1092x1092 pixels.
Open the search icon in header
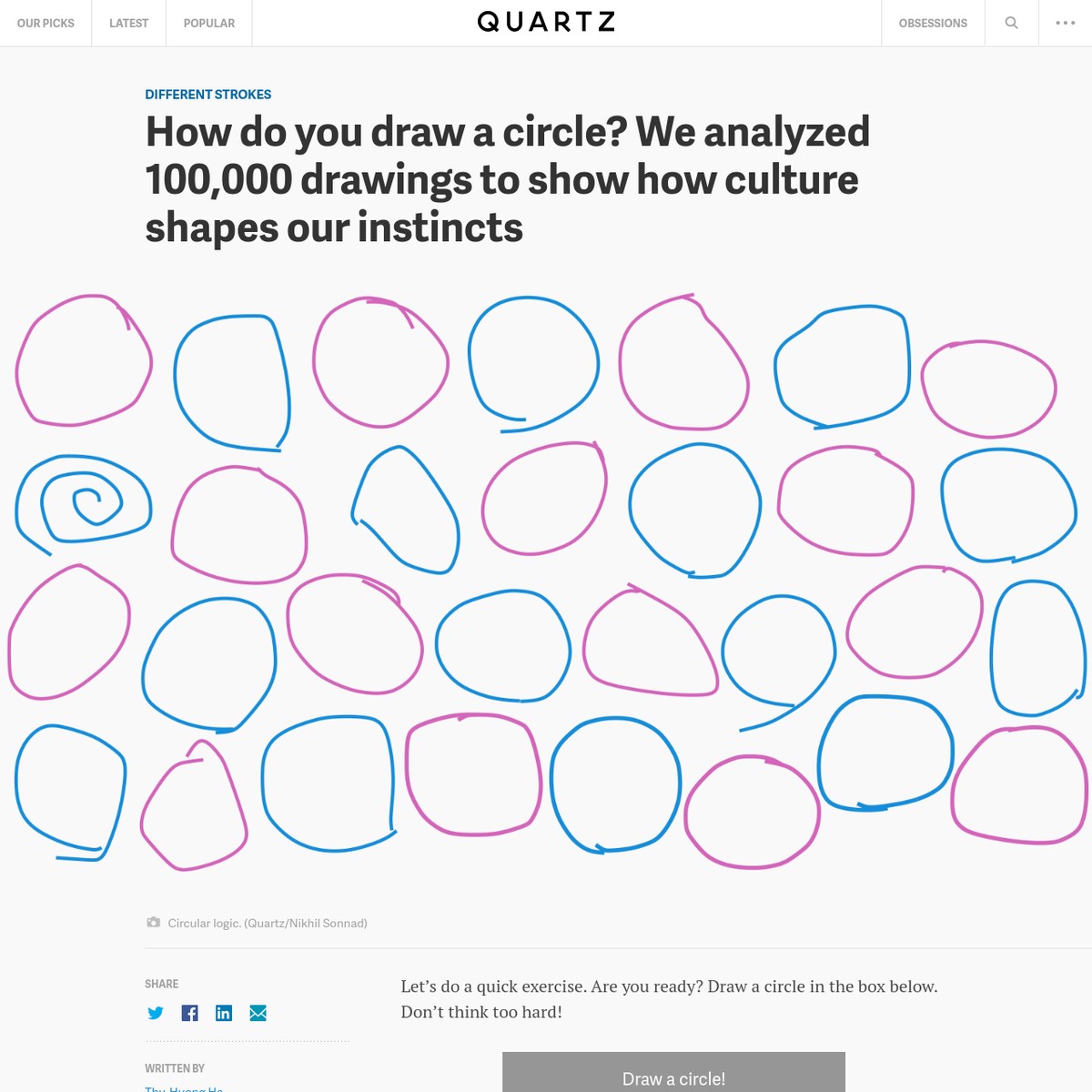pyautogui.click(x=1011, y=23)
